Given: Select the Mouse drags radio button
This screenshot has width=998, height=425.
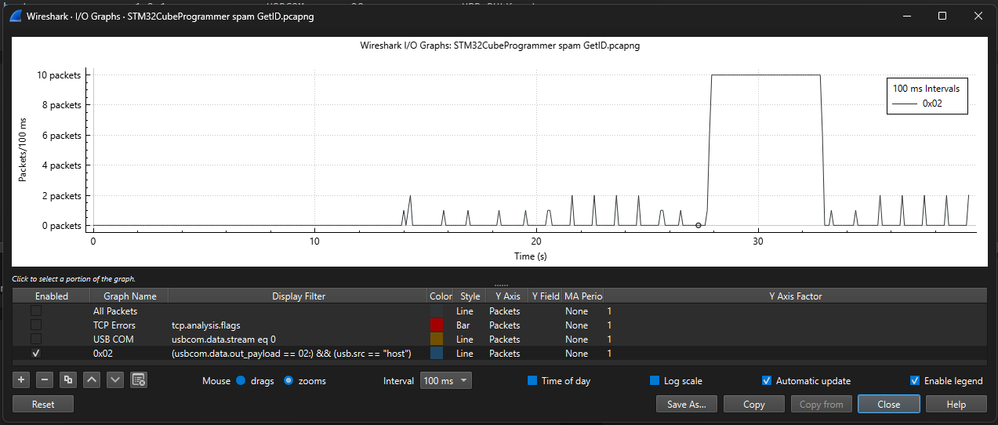Looking at the screenshot, I should pyautogui.click(x=240, y=381).
